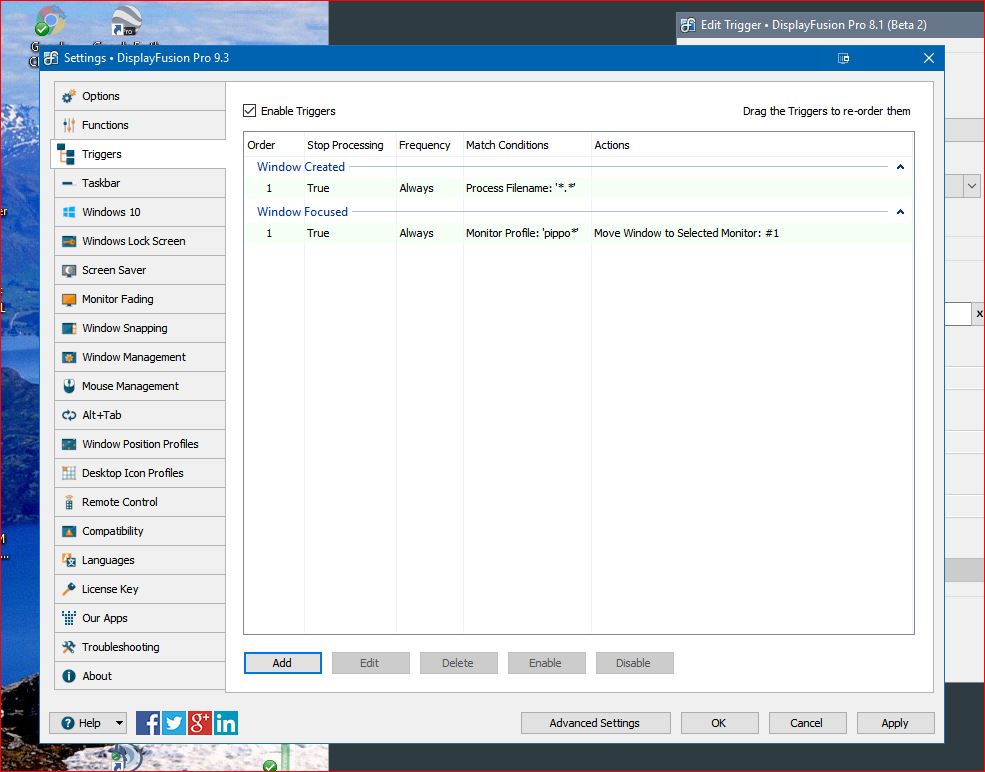Open Advanced Settings

click(x=594, y=723)
